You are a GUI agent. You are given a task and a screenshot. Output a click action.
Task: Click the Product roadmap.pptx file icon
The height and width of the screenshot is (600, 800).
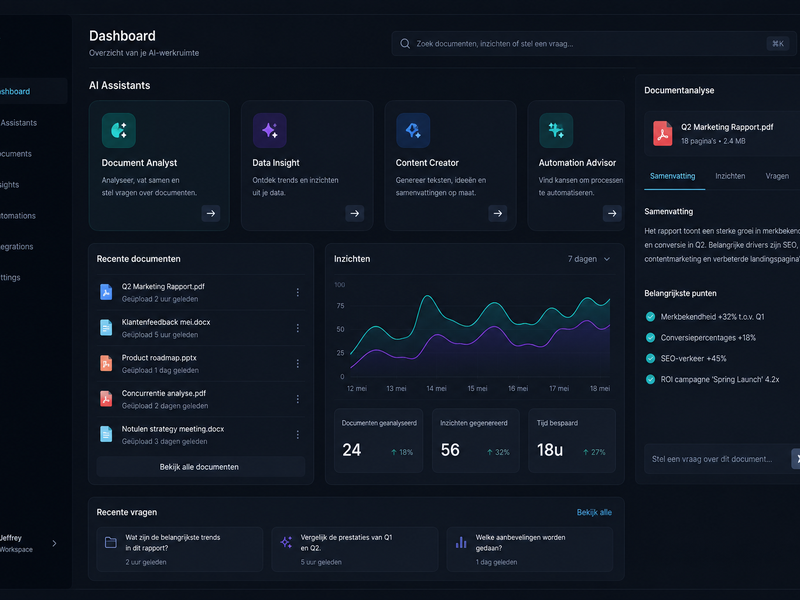(106, 363)
